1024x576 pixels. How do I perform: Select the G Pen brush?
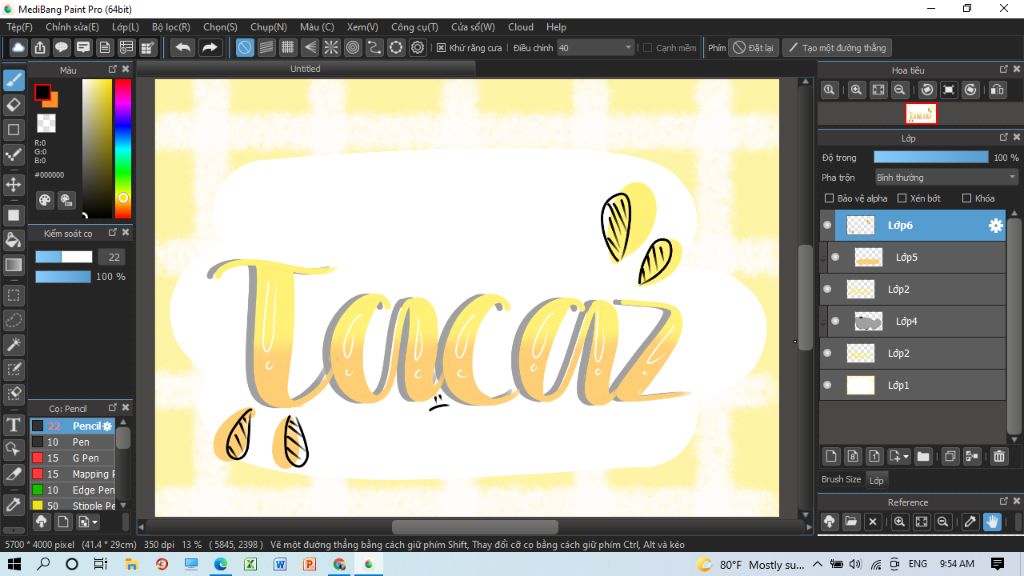[73, 458]
